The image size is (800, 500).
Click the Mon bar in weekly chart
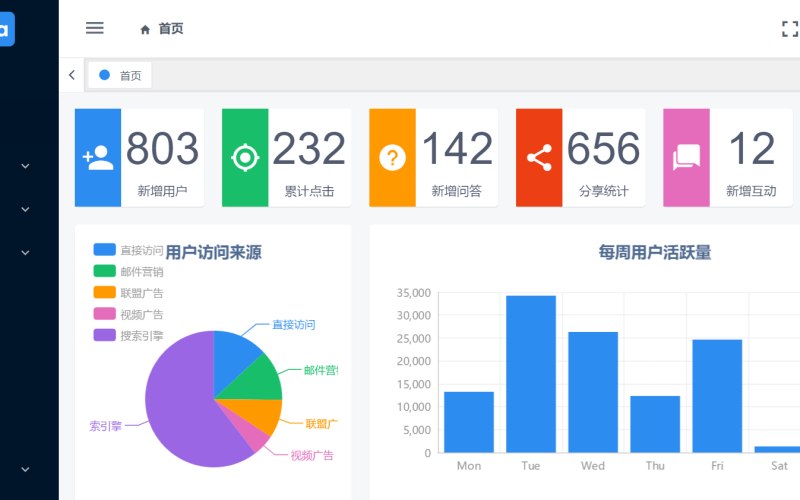click(469, 422)
